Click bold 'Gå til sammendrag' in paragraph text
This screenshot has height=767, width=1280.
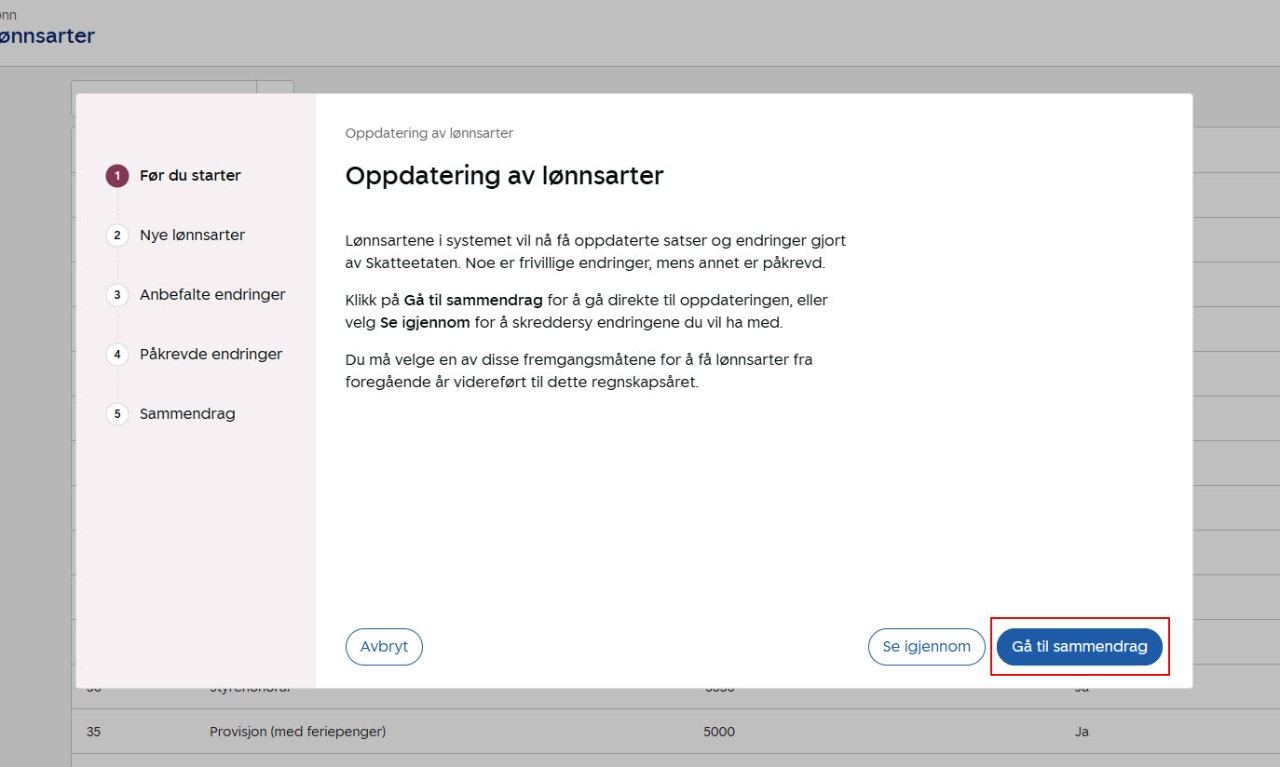[x=473, y=300]
